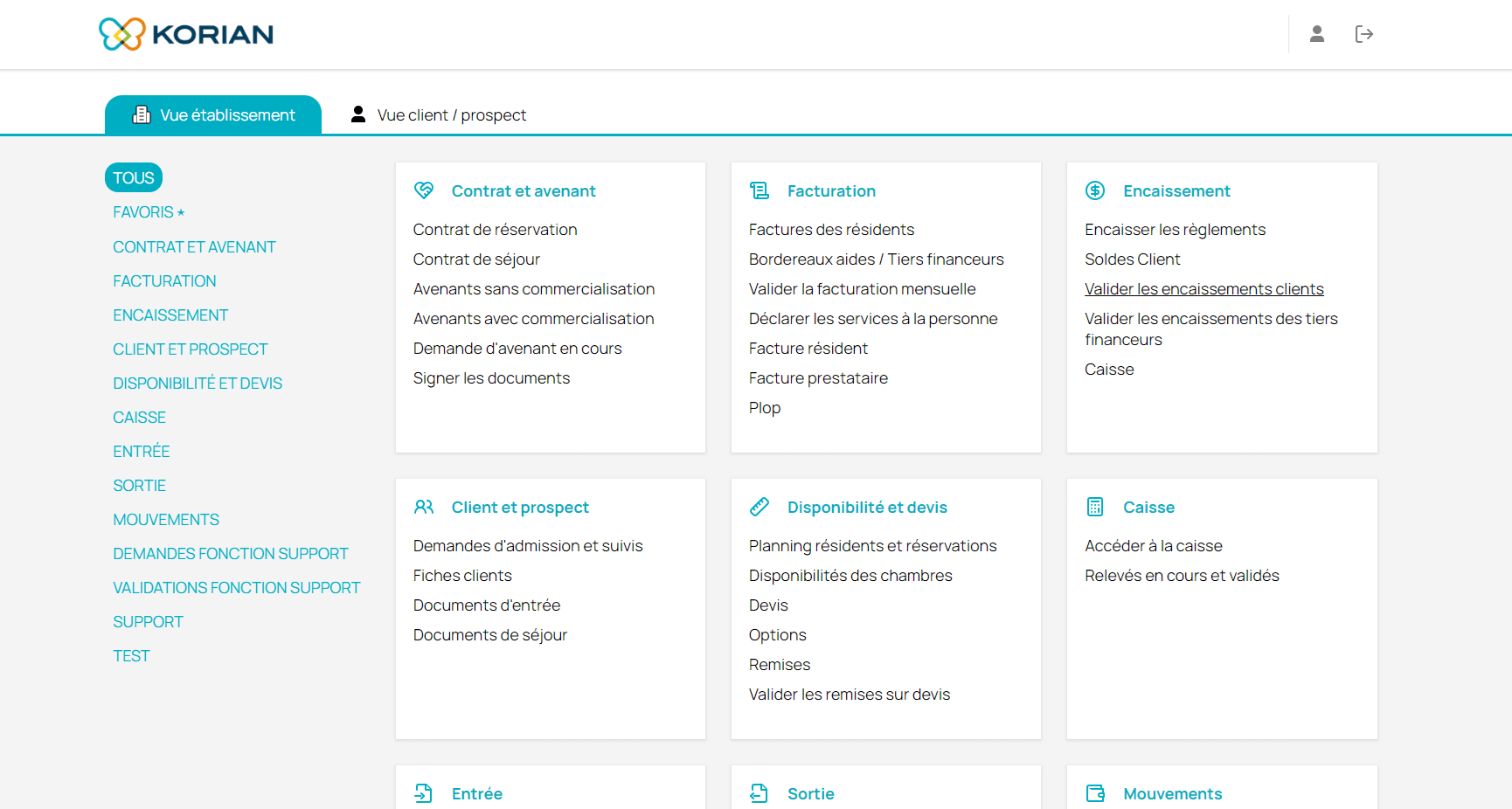Click the Mouvements card icon
1512x809 pixels.
pos(1095,793)
